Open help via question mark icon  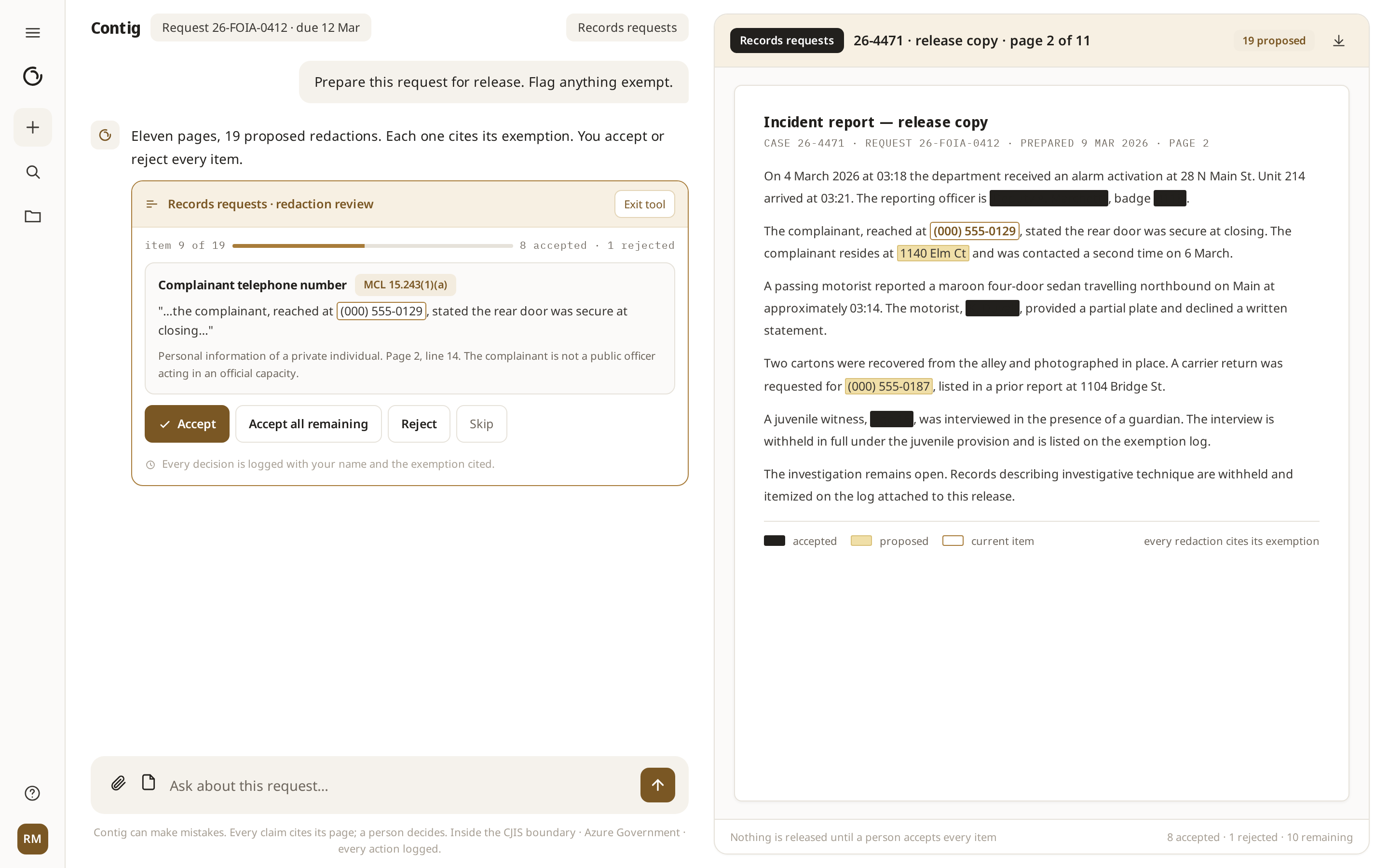pos(33,793)
